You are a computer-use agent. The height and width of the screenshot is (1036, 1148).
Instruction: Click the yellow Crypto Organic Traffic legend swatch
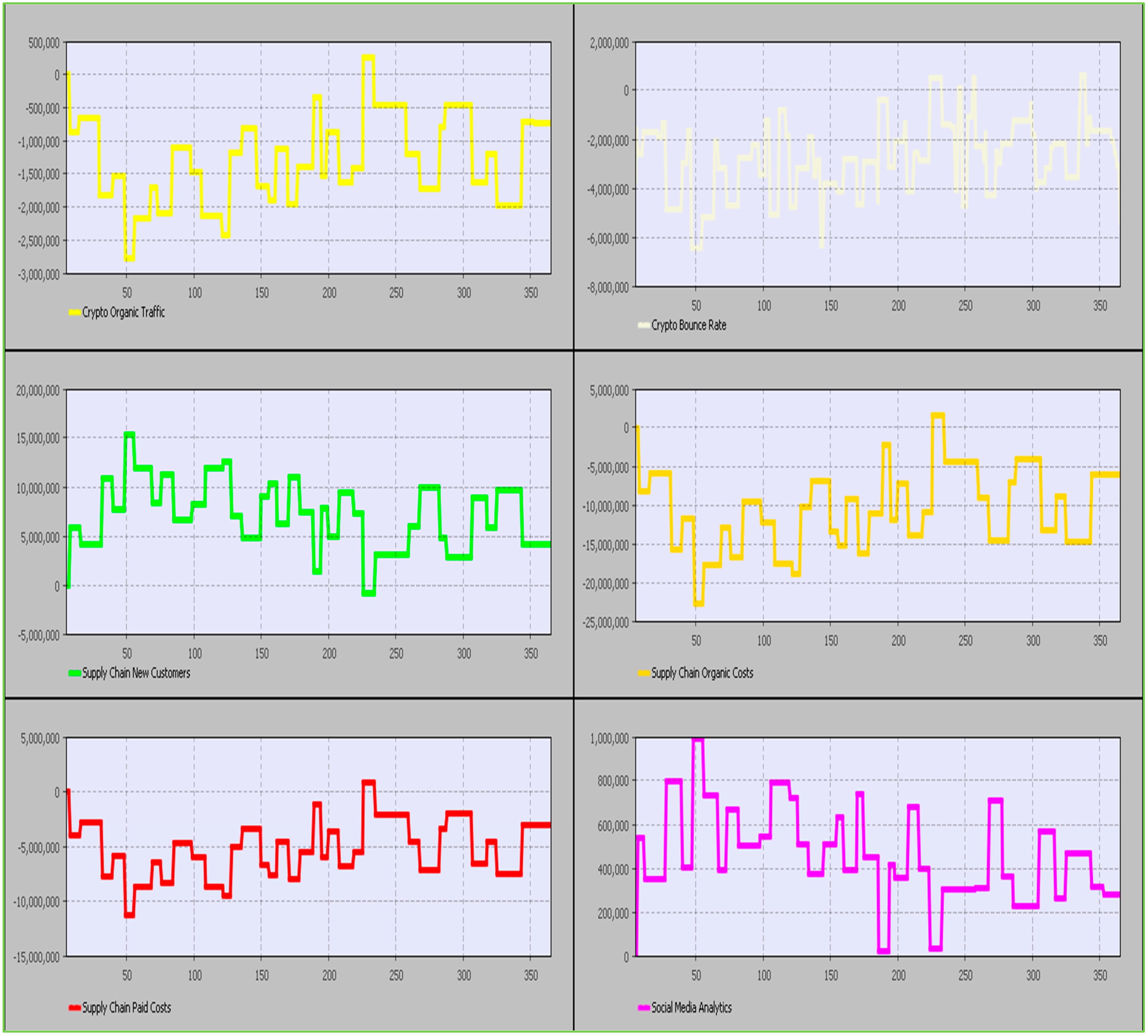tap(75, 312)
